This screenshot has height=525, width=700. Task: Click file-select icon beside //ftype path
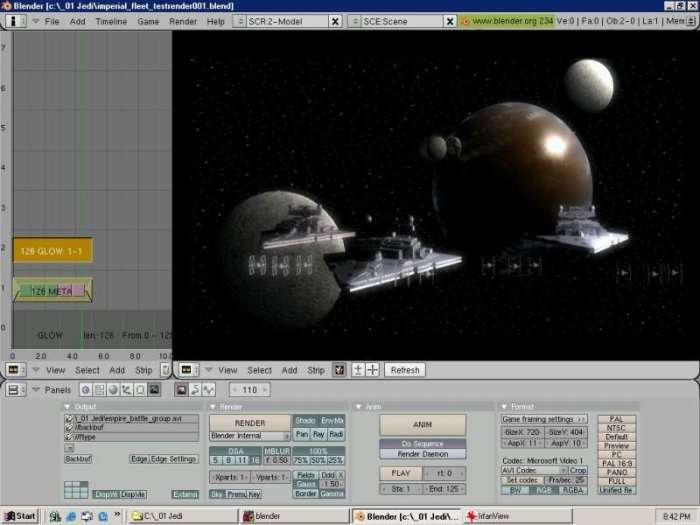pos(69,437)
